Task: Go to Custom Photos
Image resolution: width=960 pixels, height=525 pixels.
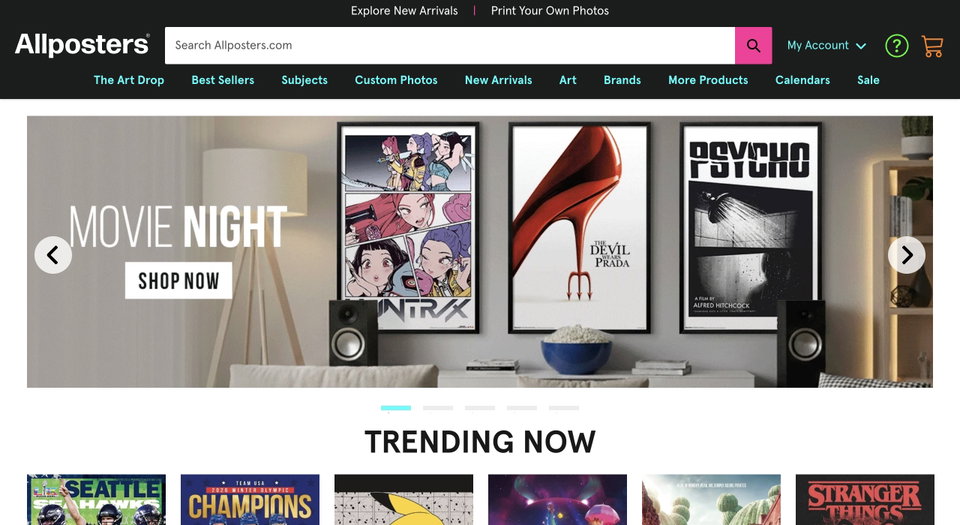Action: 396,80
